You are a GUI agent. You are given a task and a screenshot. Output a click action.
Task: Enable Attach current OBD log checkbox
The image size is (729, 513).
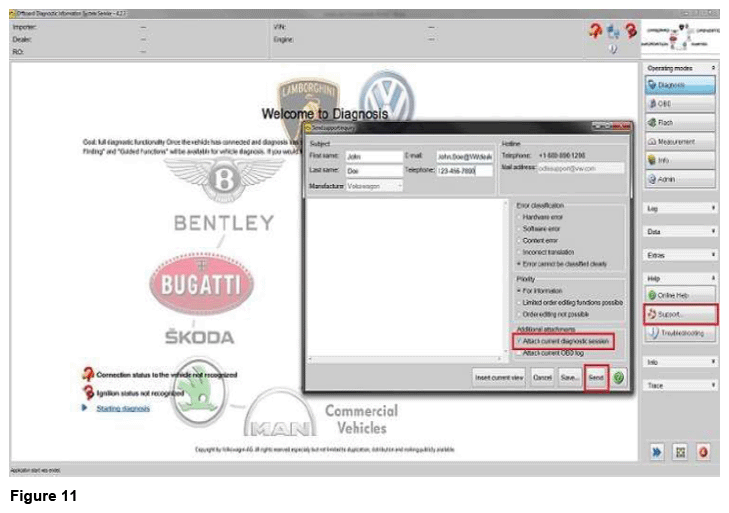click(519, 353)
